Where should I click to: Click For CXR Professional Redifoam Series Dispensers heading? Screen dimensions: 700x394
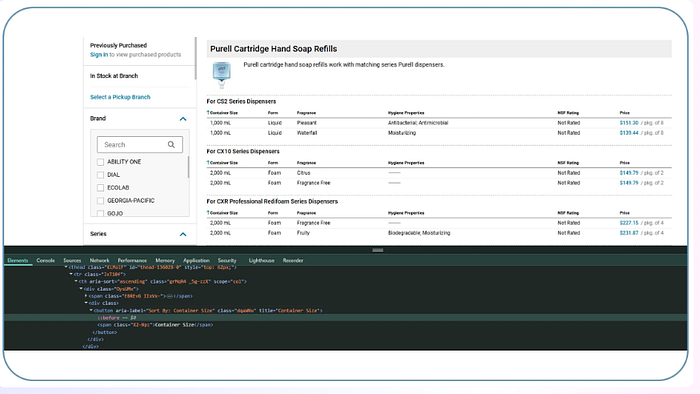point(272,201)
